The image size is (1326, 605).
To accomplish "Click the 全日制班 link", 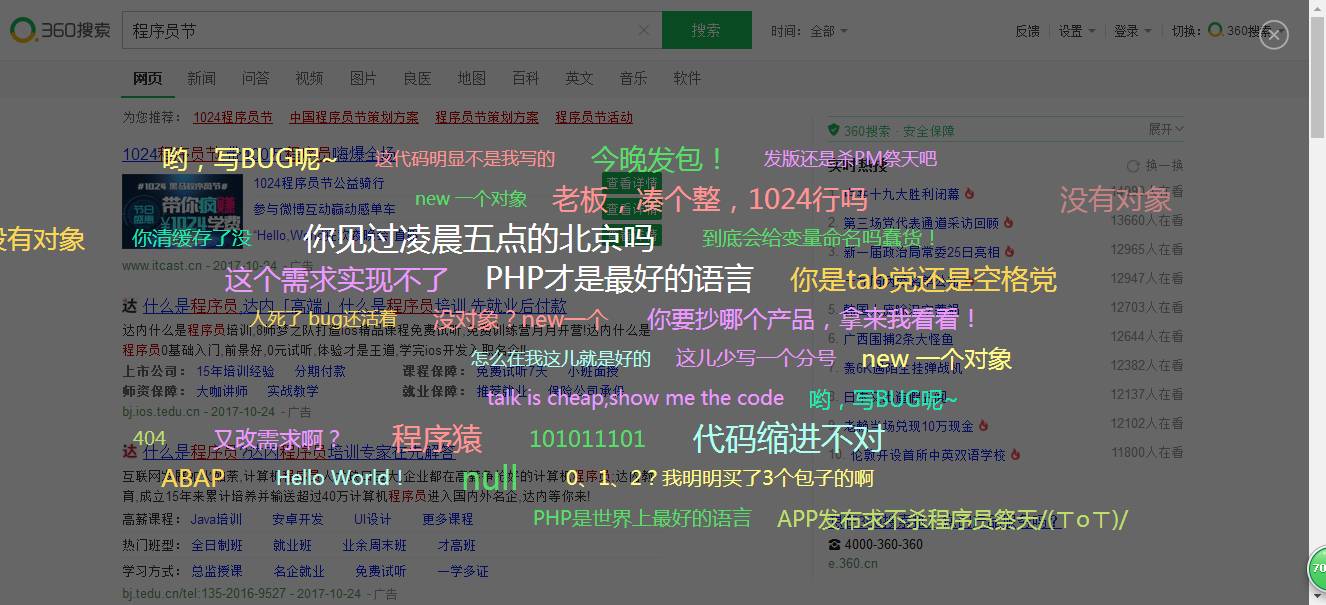I will [216, 545].
